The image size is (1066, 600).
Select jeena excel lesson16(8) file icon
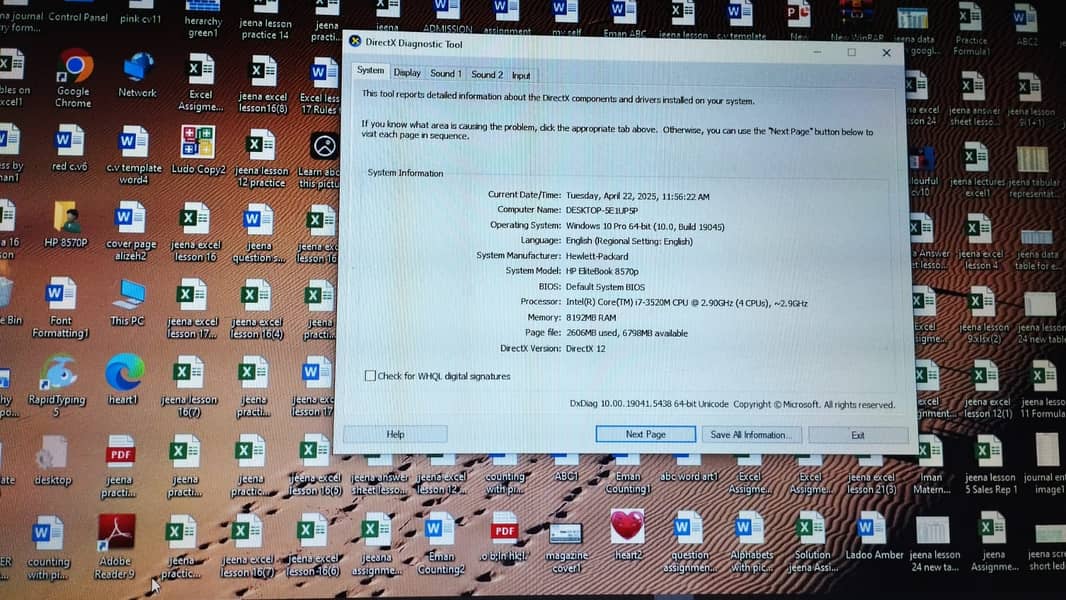[263, 84]
